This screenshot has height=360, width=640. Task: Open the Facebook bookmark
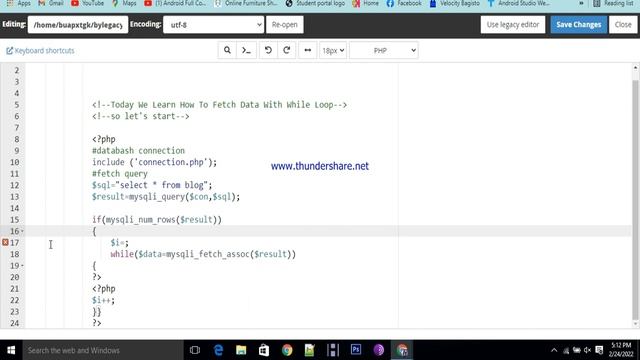pos(404,3)
